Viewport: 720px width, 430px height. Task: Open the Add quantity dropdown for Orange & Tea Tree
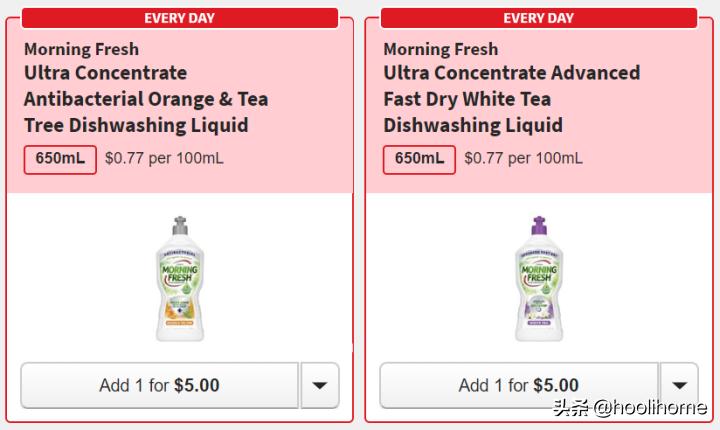(320, 385)
